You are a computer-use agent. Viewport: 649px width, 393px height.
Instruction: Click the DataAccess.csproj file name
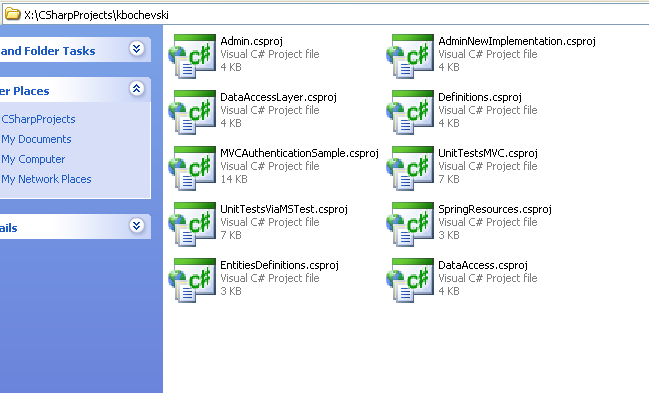coord(483,265)
